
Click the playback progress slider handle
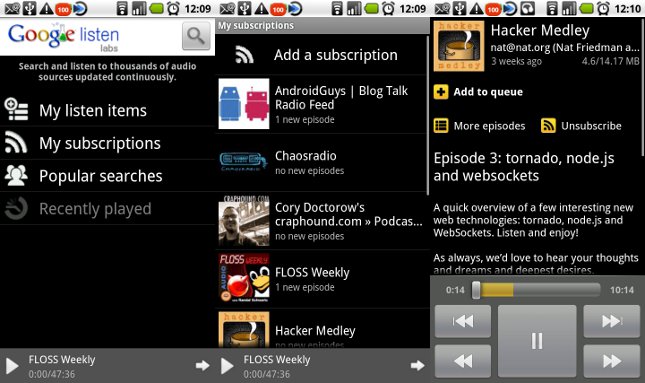click(x=476, y=290)
